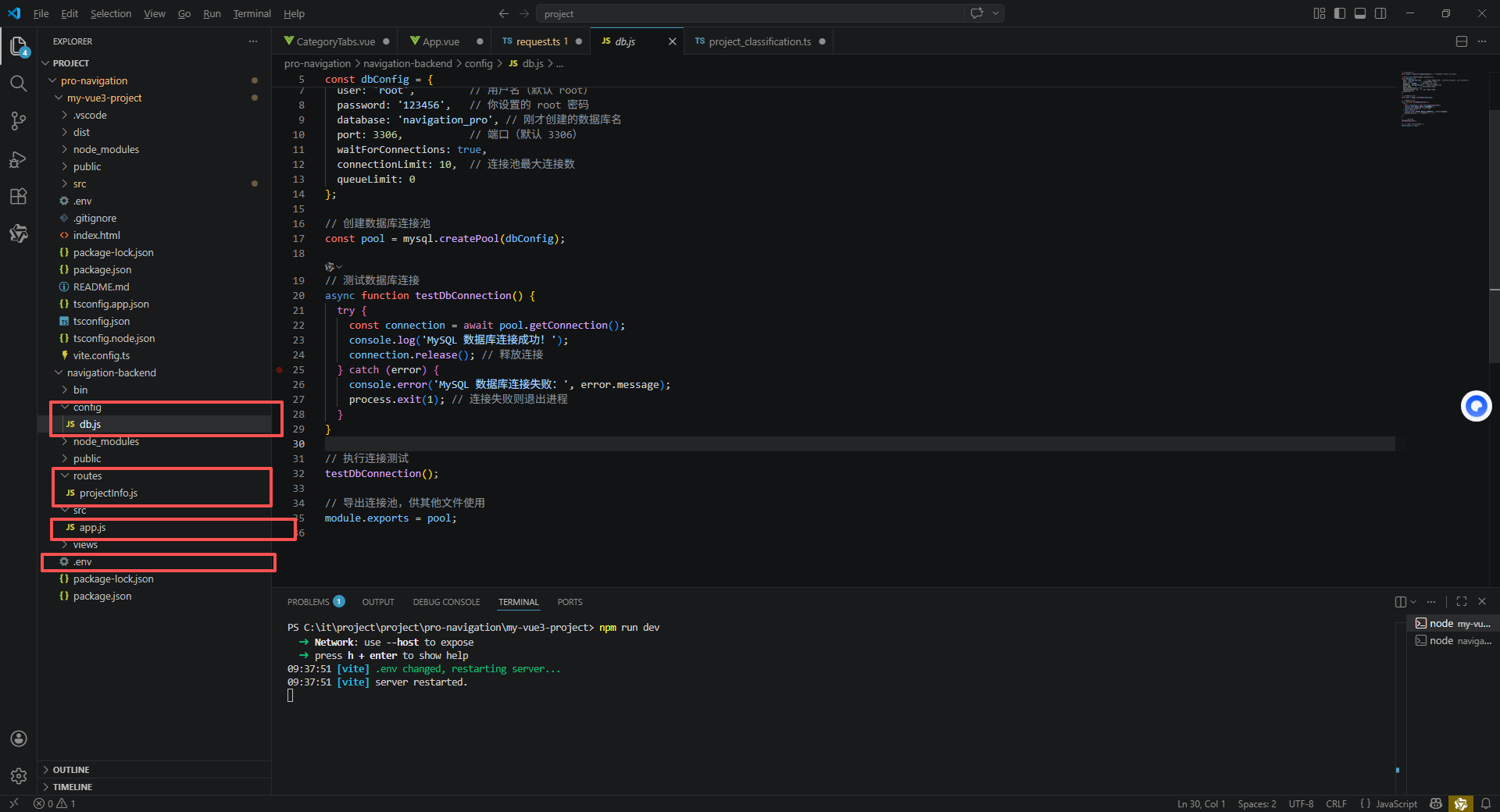Switch to the project_classification.ts tab
The height and width of the screenshot is (812, 1500).
(759, 41)
